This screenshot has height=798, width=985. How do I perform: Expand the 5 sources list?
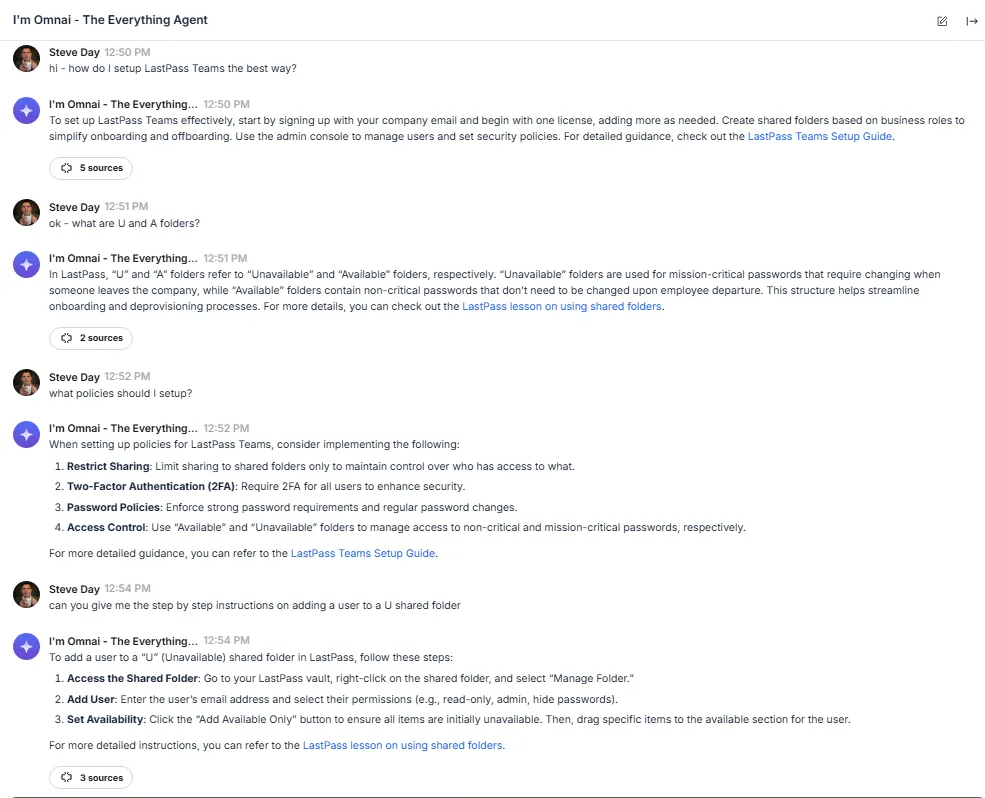[x=91, y=168]
